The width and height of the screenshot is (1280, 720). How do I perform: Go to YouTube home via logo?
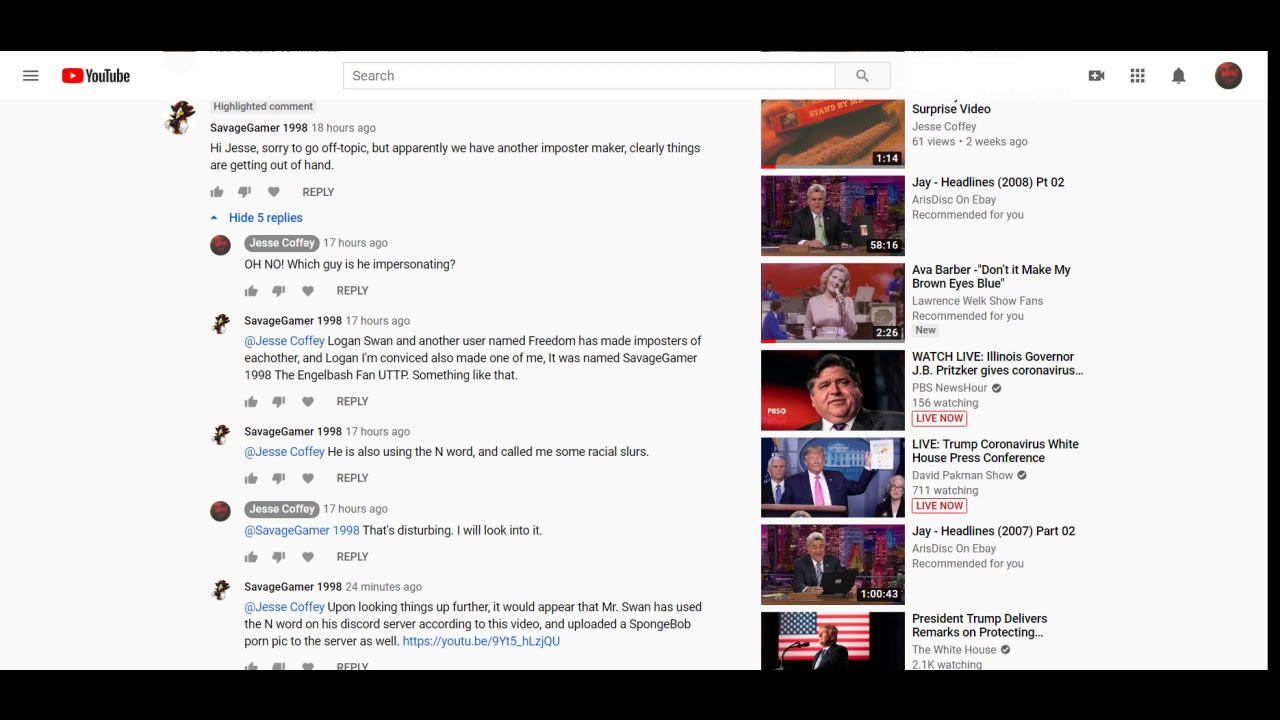96,76
